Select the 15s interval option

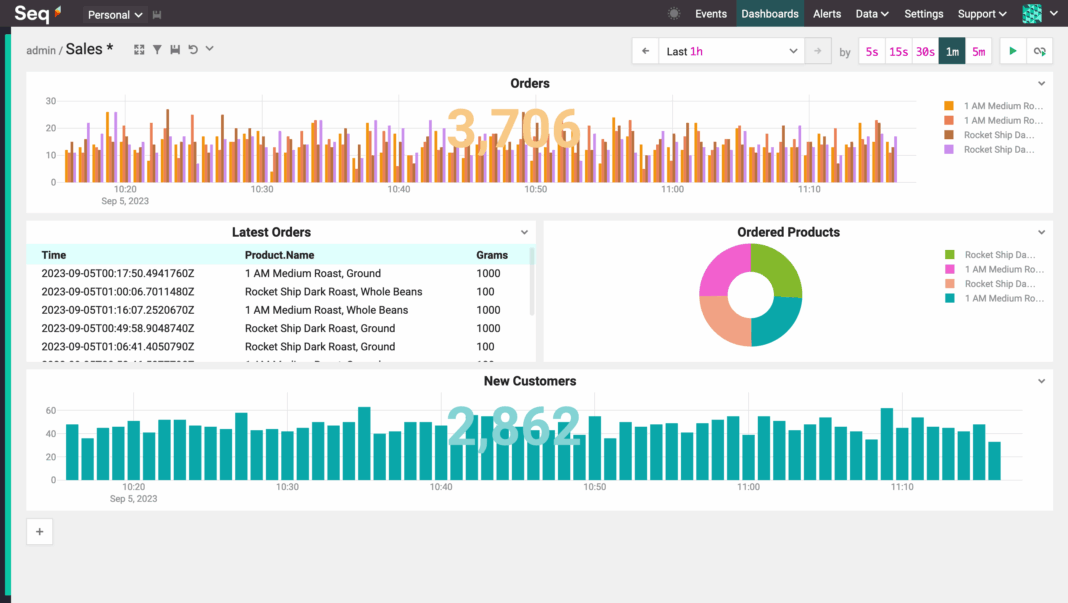pos(898,51)
